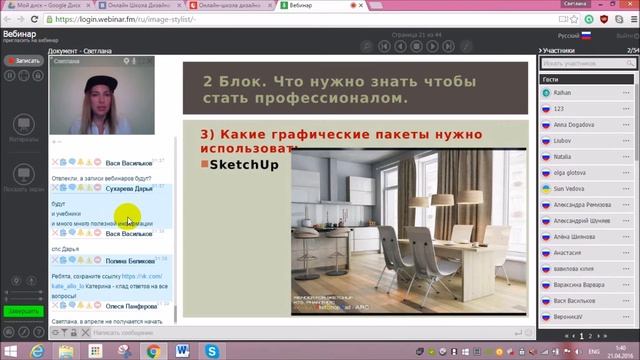Image resolution: width=640 pixels, height=360 pixels.
Task: Click the пригласить на вебинар link
Action: tap(31, 40)
